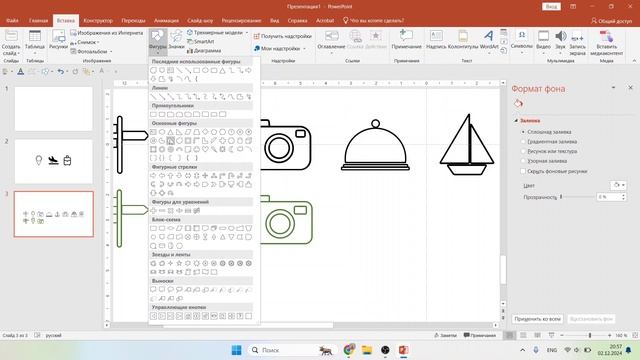Click the Undo arrow in quick toolbar

tap(60, 71)
